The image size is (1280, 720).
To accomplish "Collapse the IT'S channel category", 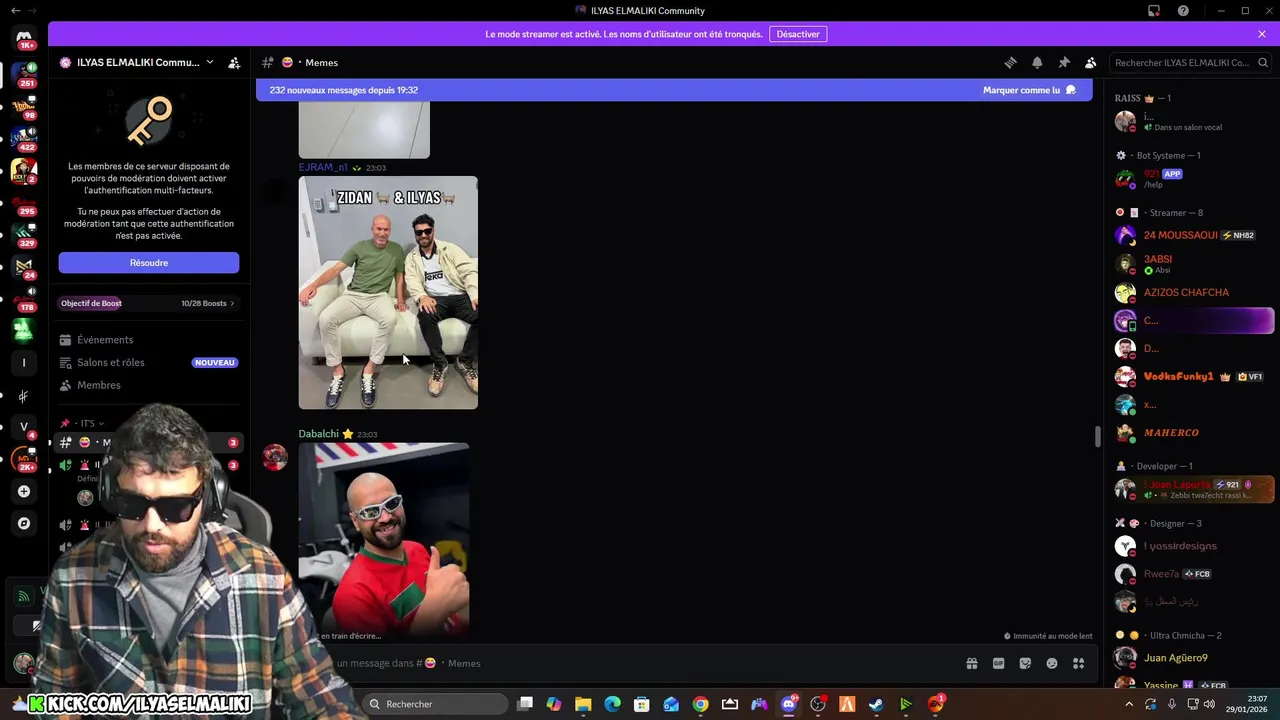I will pos(88,423).
